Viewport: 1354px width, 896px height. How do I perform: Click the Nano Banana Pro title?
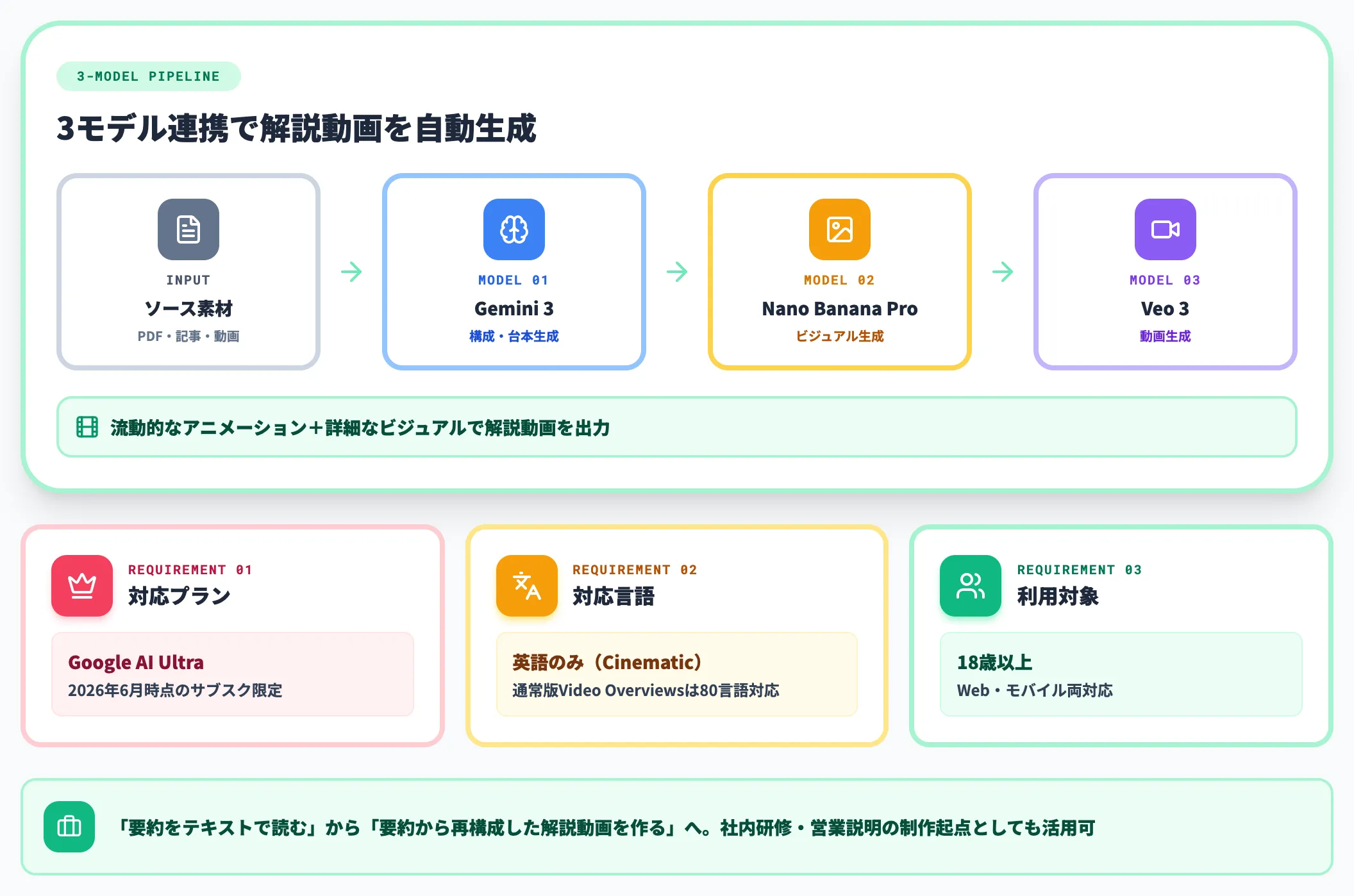point(840,308)
